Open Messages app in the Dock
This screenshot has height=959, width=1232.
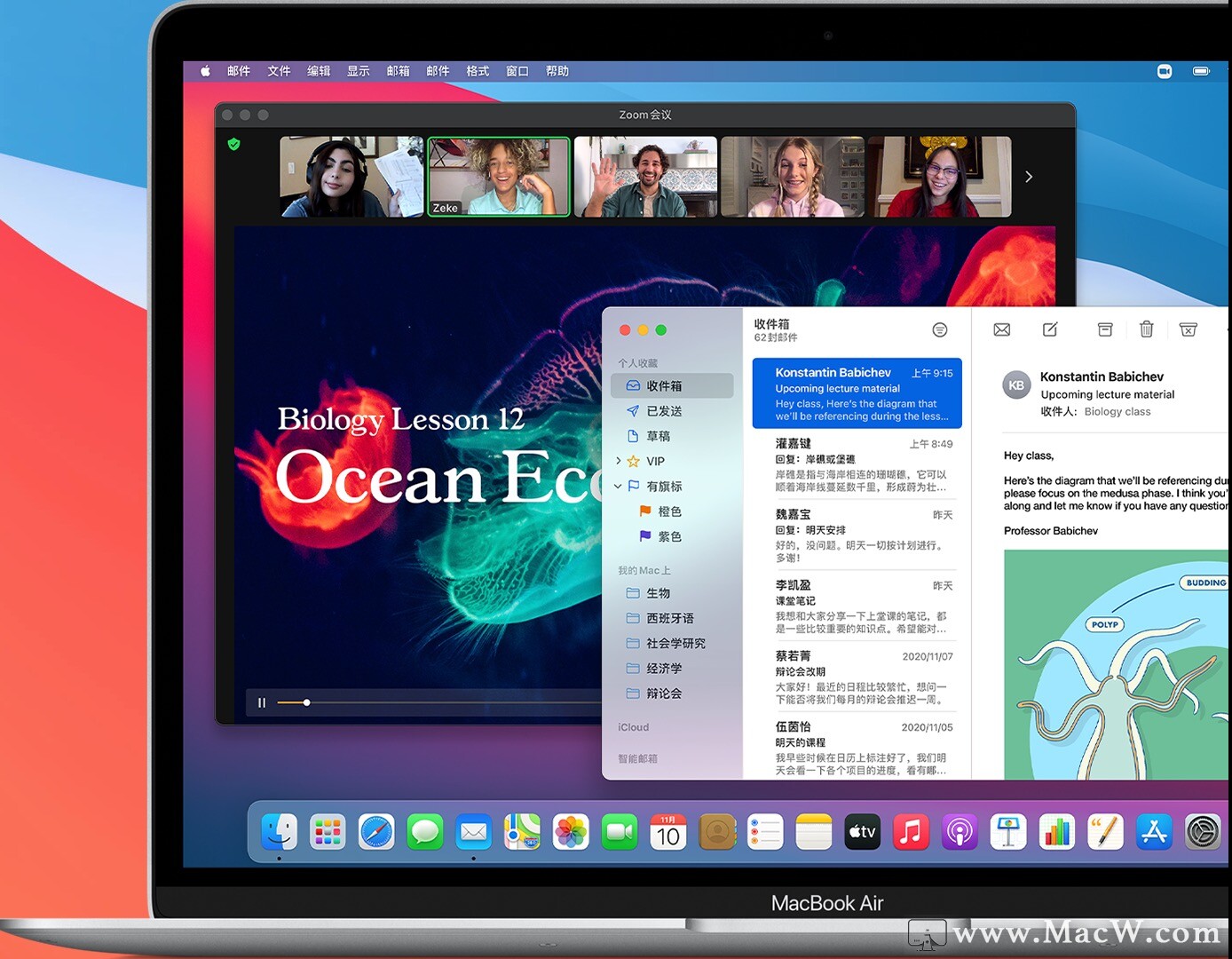point(425,832)
